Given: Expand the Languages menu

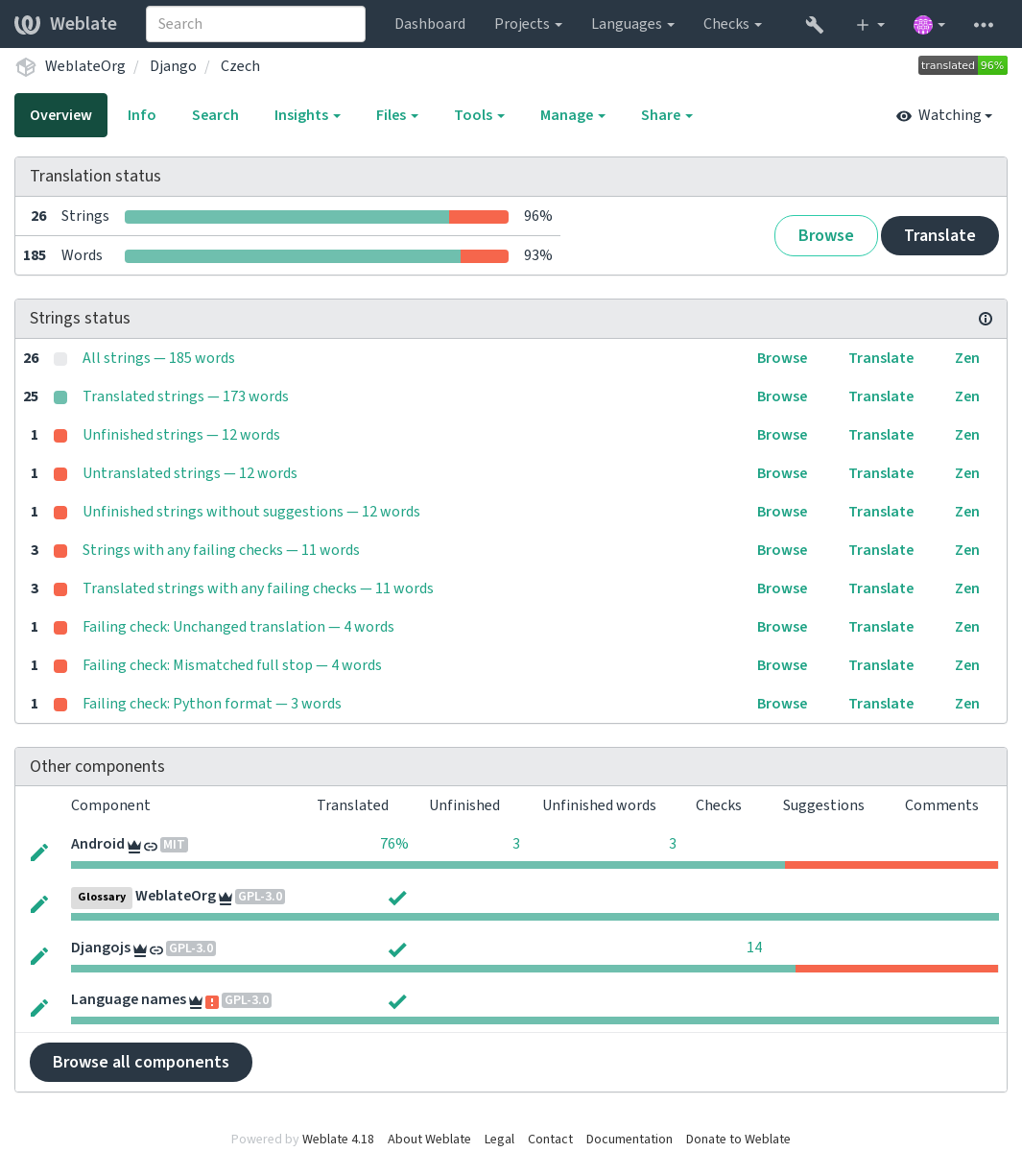Looking at the screenshot, I should (x=632, y=24).
